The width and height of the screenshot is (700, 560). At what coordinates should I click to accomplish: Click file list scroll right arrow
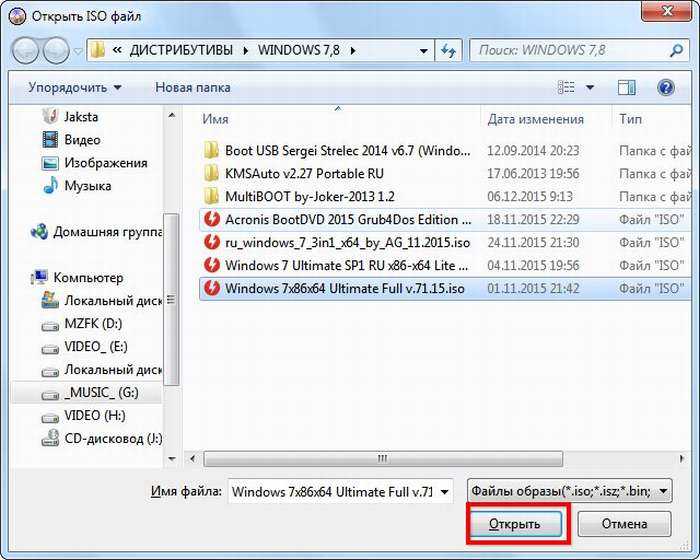(682, 459)
